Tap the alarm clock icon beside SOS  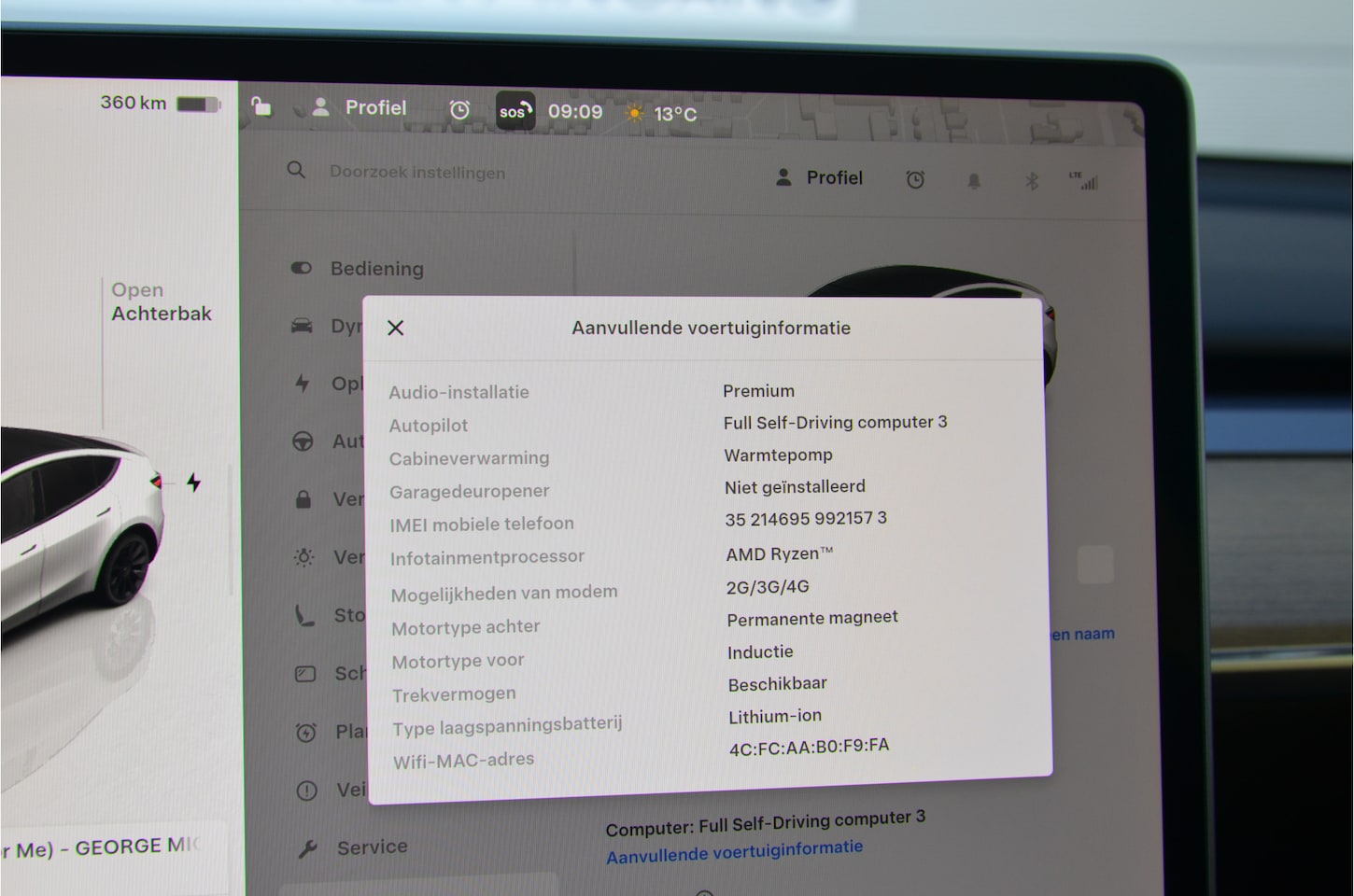459,110
